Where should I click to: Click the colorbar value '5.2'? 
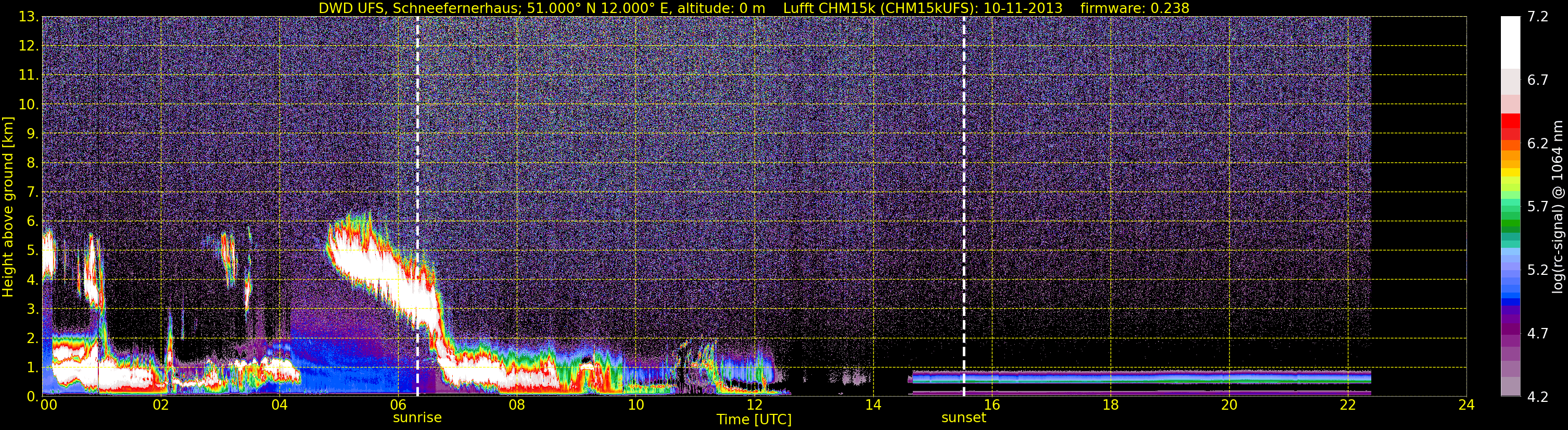click(1538, 270)
